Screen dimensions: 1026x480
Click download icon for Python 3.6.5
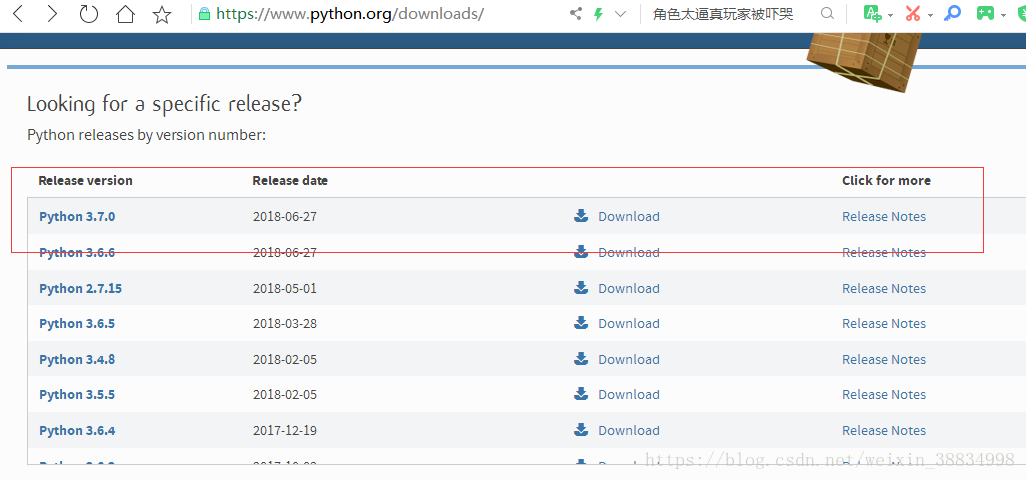[x=581, y=323]
